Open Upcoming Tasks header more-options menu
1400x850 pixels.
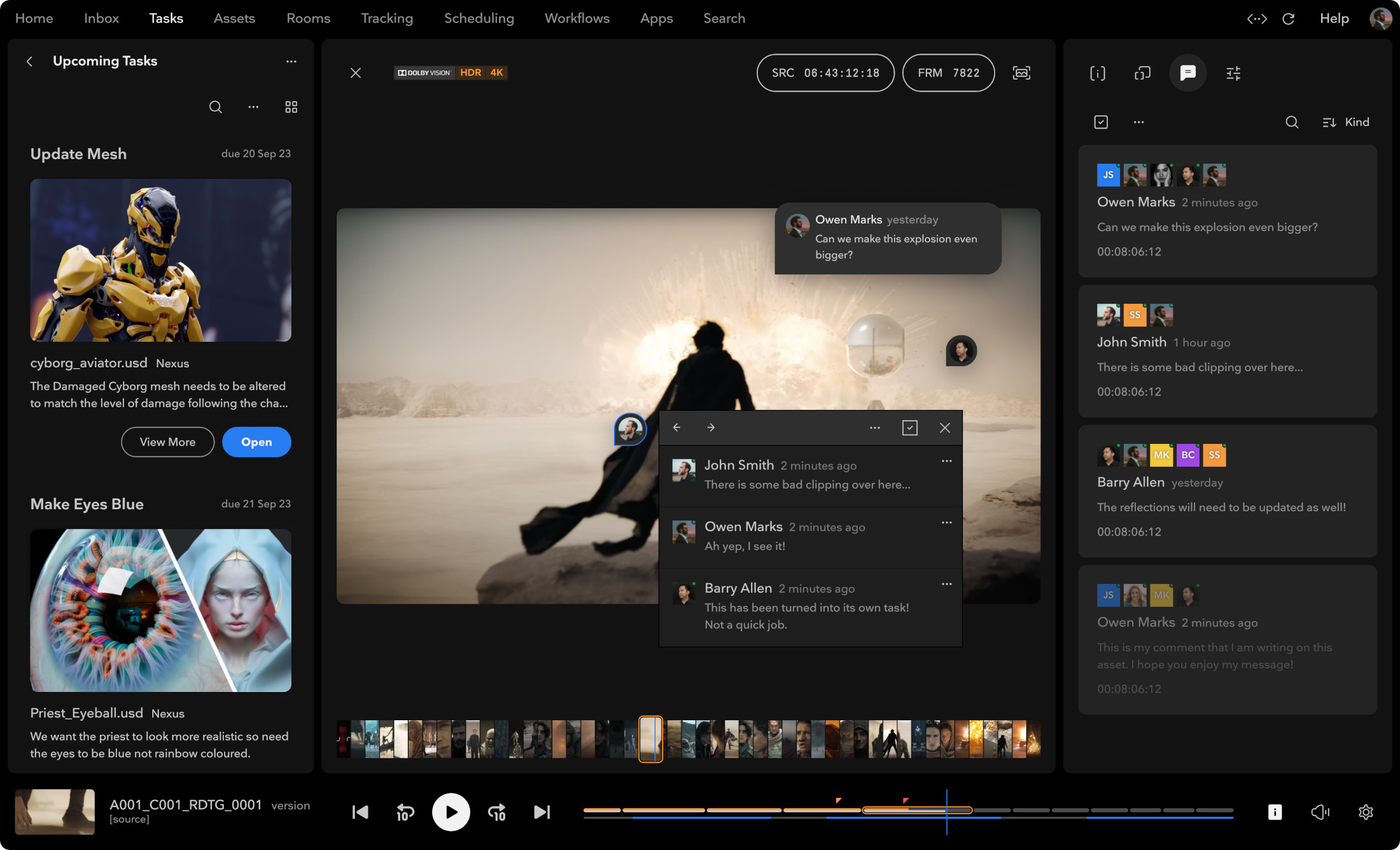291,62
